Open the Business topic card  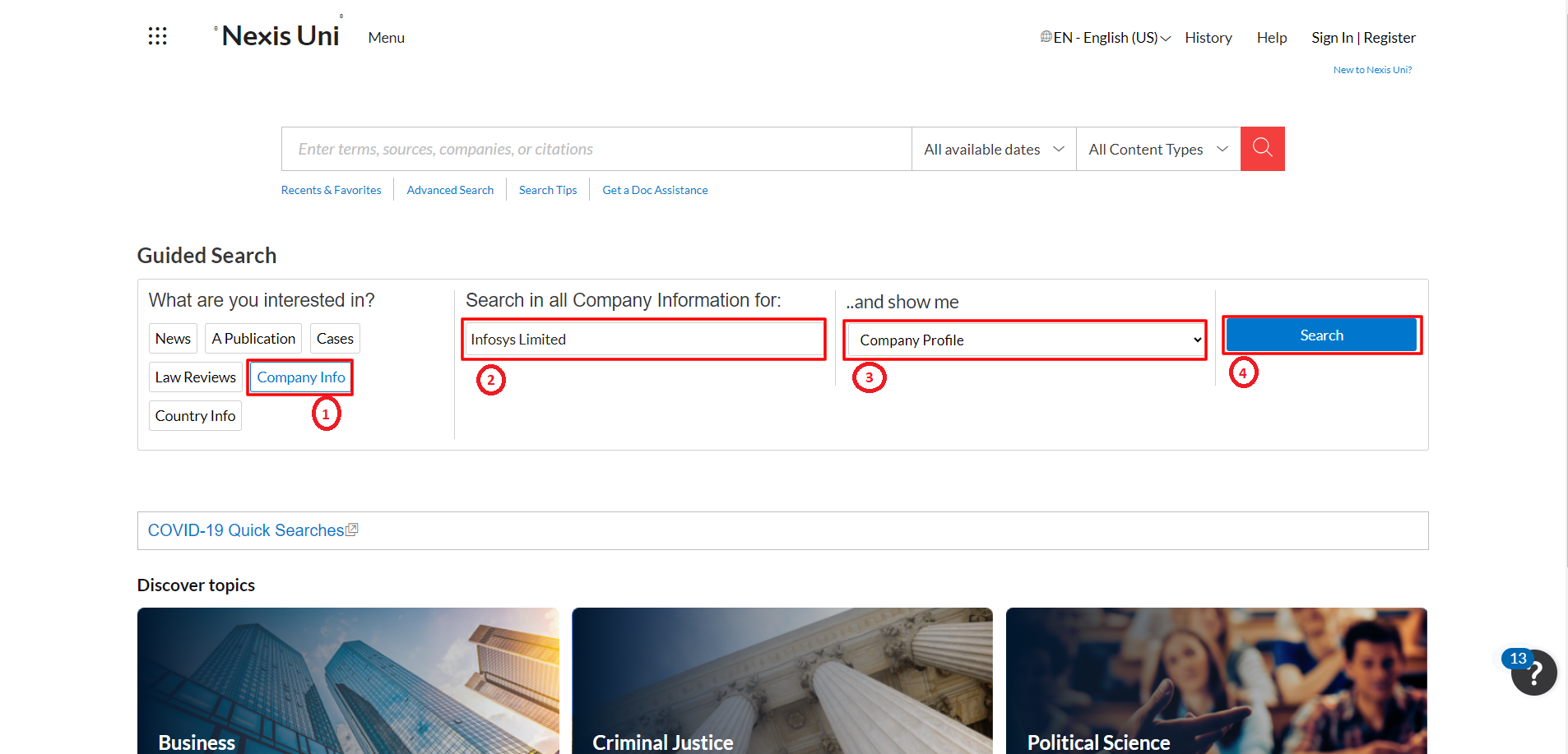tap(348, 681)
